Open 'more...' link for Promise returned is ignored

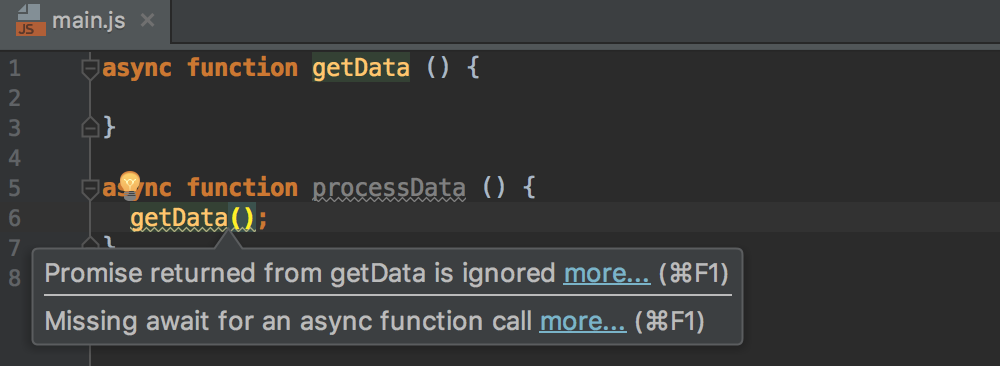607,274
